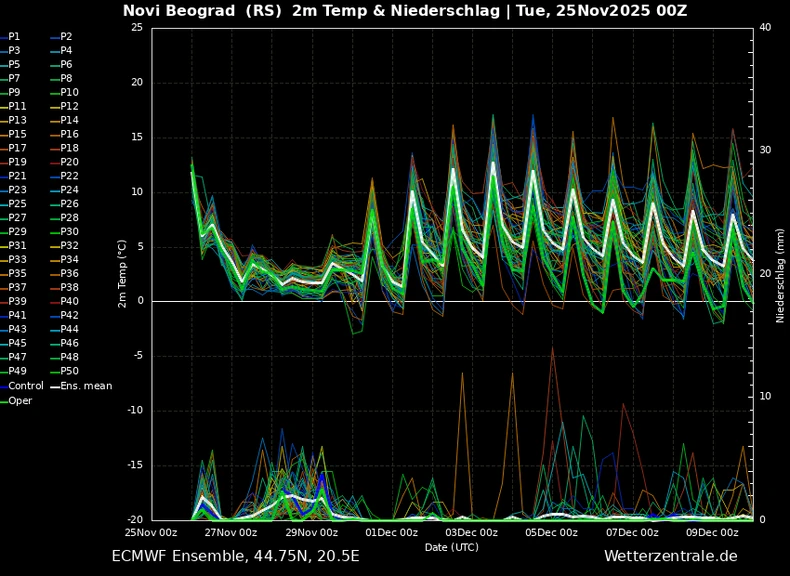Click the Control legend entry
The image size is (790, 576).
point(22,386)
